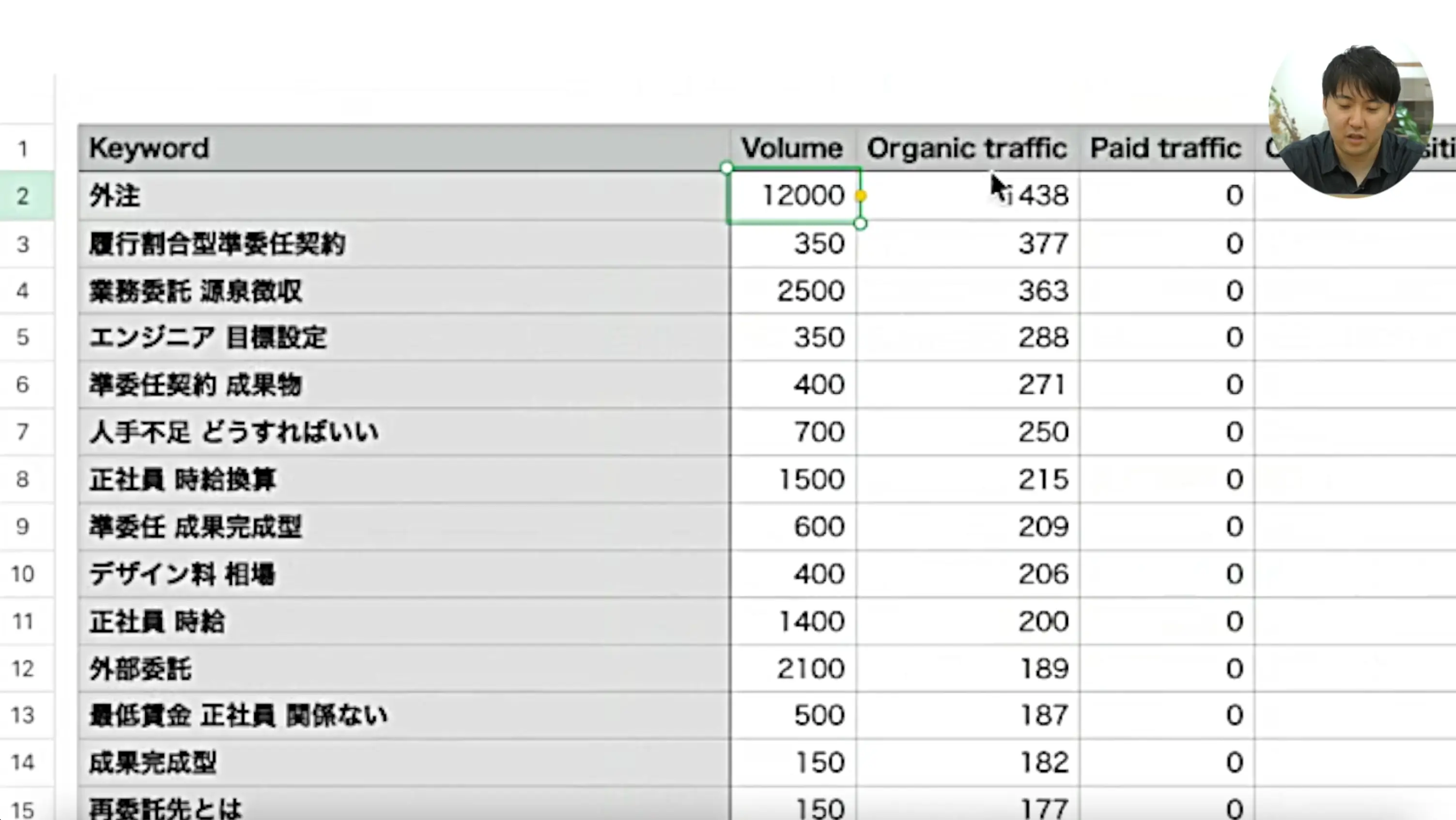Select Paid traffic 0 in 外注 row
The image size is (1456, 820).
pyautogui.click(x=1167, y=196)
